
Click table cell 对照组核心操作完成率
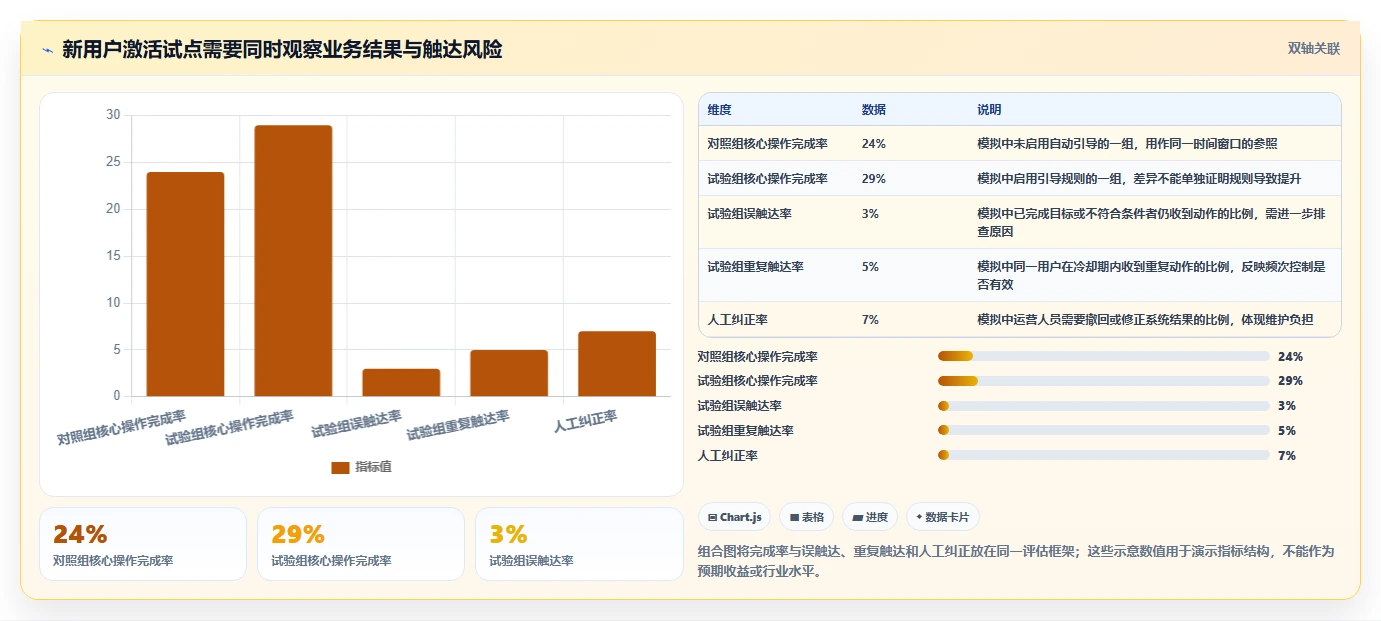coord(767,144)
